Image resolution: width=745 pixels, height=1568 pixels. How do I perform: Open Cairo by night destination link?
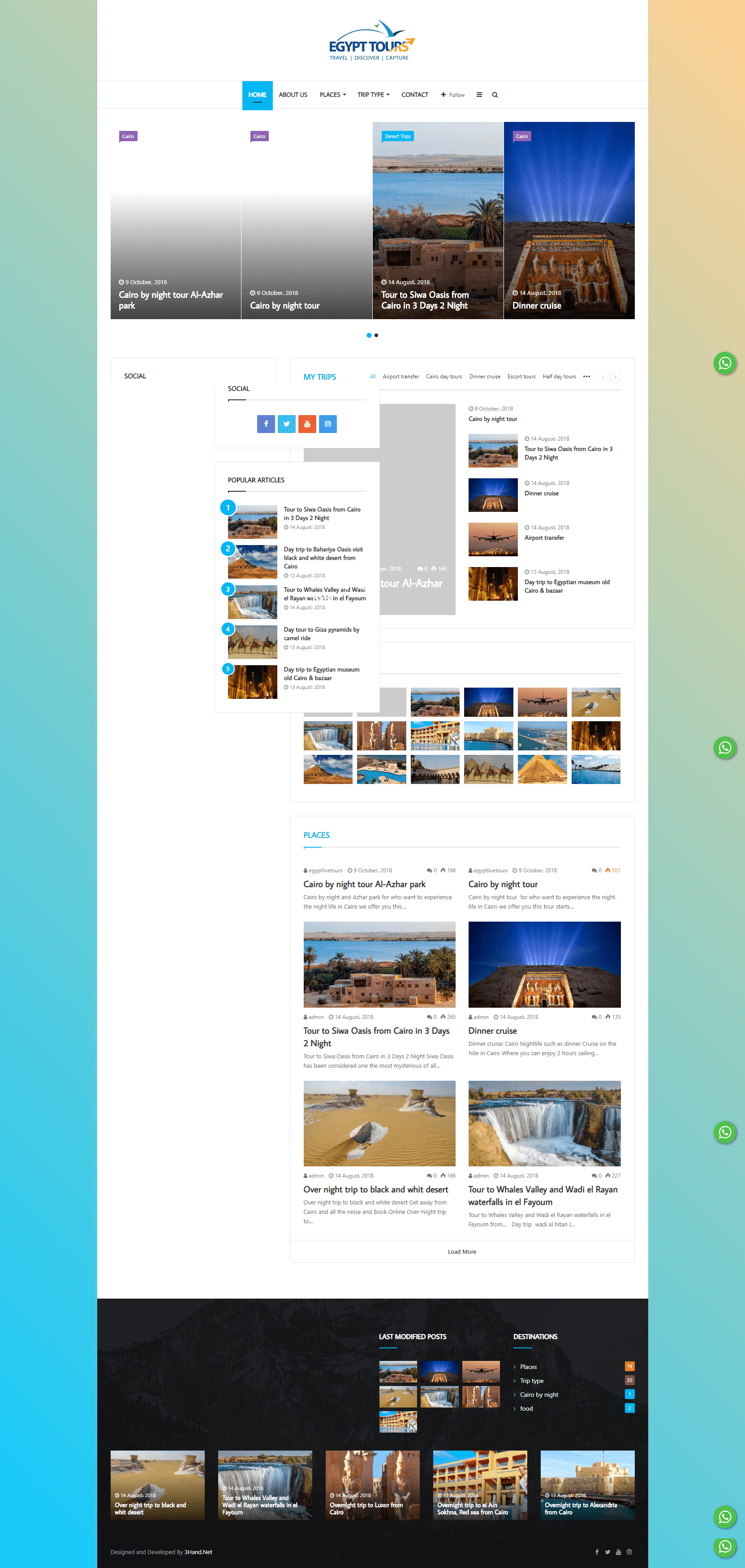click(x=539, y=1395)
